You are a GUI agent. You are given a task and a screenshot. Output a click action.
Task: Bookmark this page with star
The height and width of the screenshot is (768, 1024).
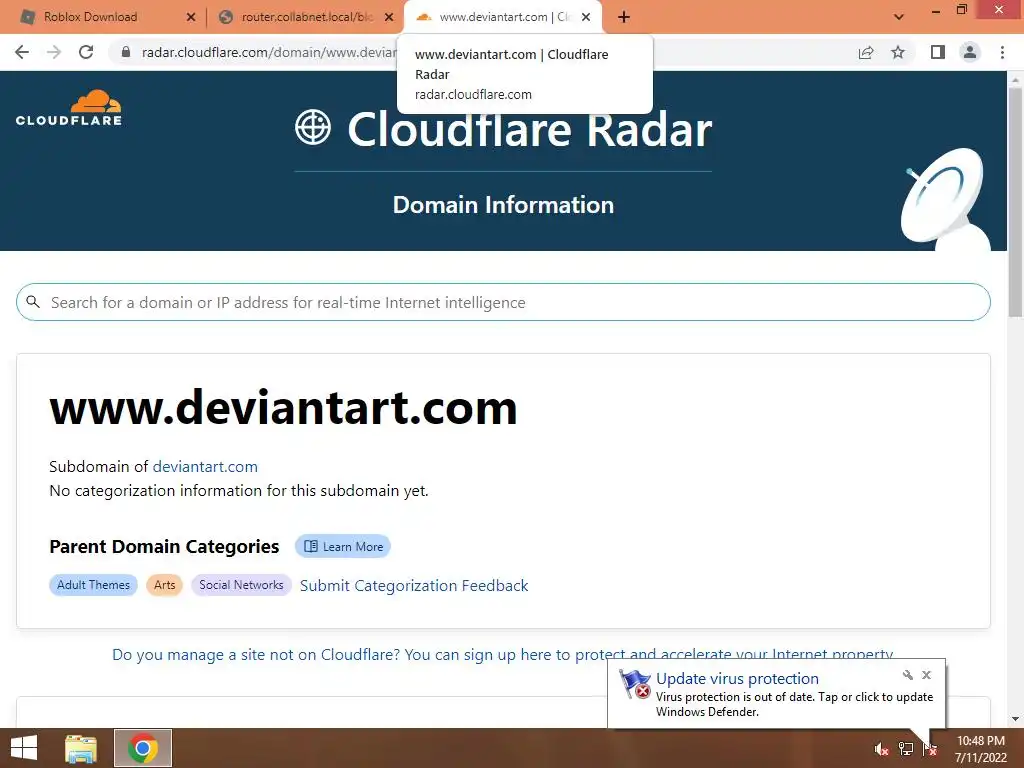[898, 52]
